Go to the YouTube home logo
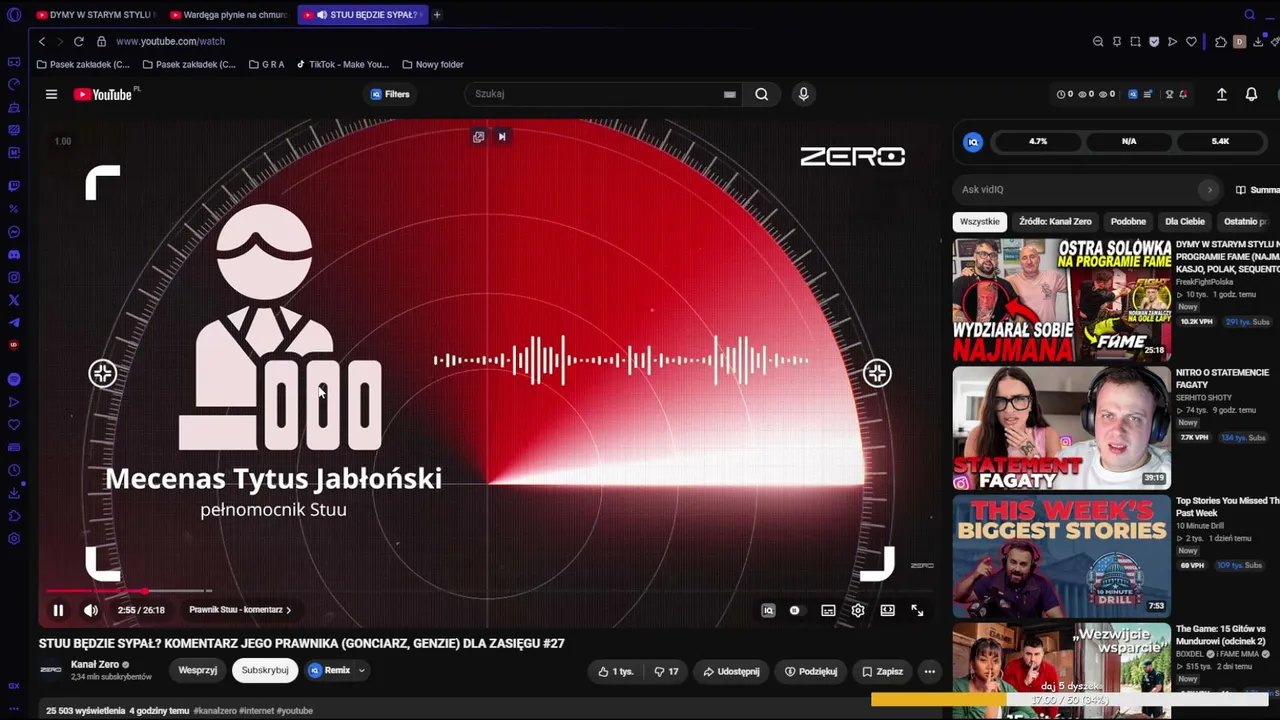The width and height of the screenshot is (1280, 720). (103, 94)
